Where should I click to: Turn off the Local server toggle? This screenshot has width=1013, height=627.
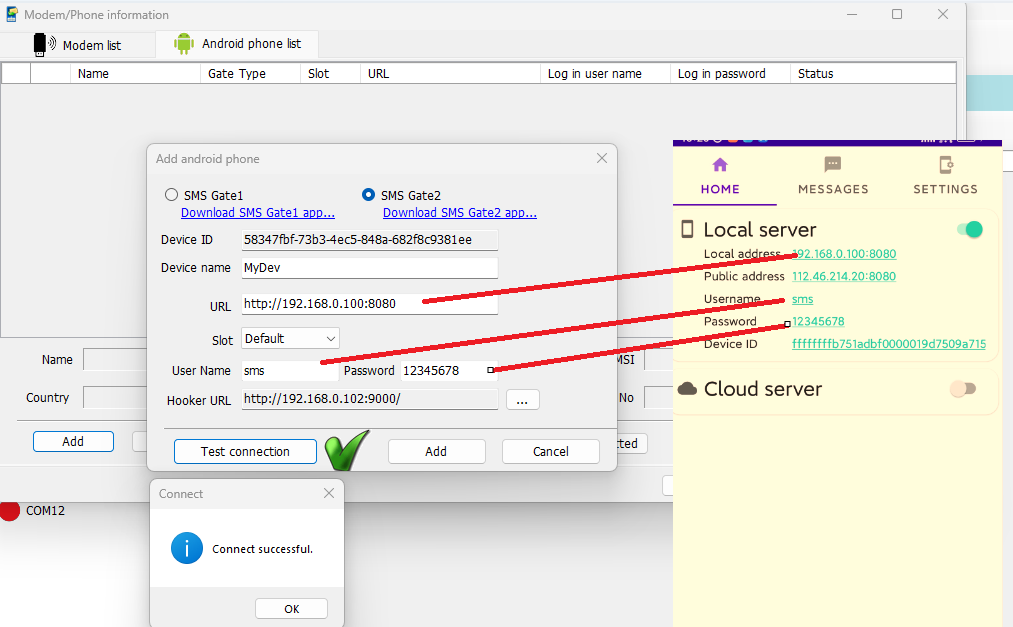coord(969,230)
